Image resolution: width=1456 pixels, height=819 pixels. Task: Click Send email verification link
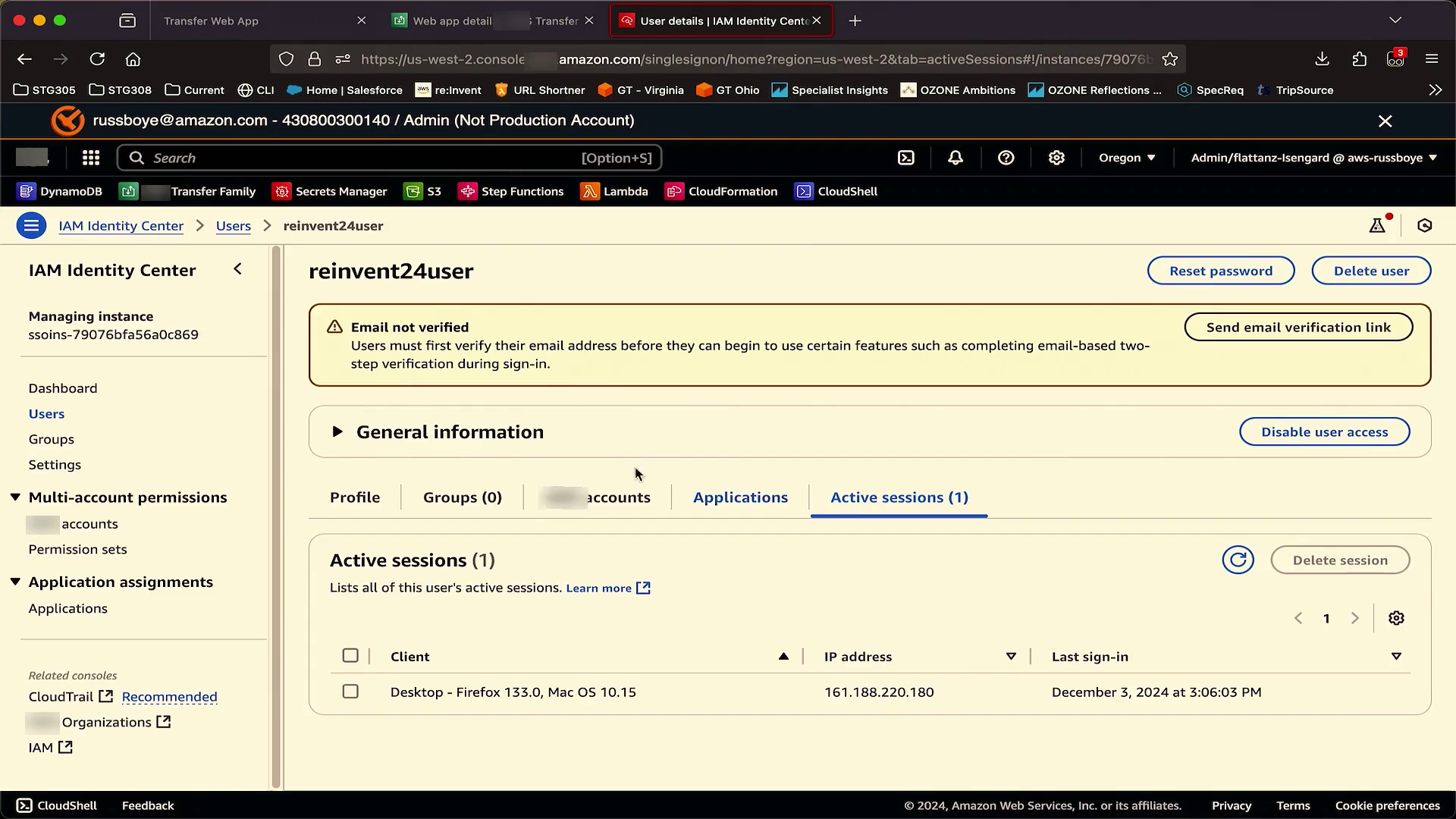[1298, 327]
